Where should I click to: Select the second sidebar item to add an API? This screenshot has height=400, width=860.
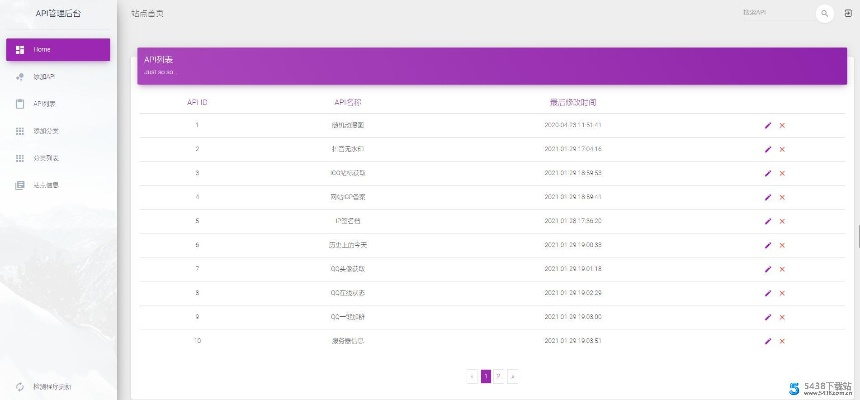pos(58,76)
